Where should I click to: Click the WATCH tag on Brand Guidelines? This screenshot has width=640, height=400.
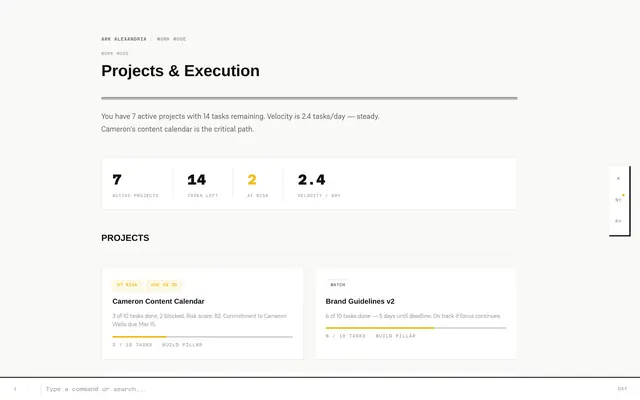338,284
